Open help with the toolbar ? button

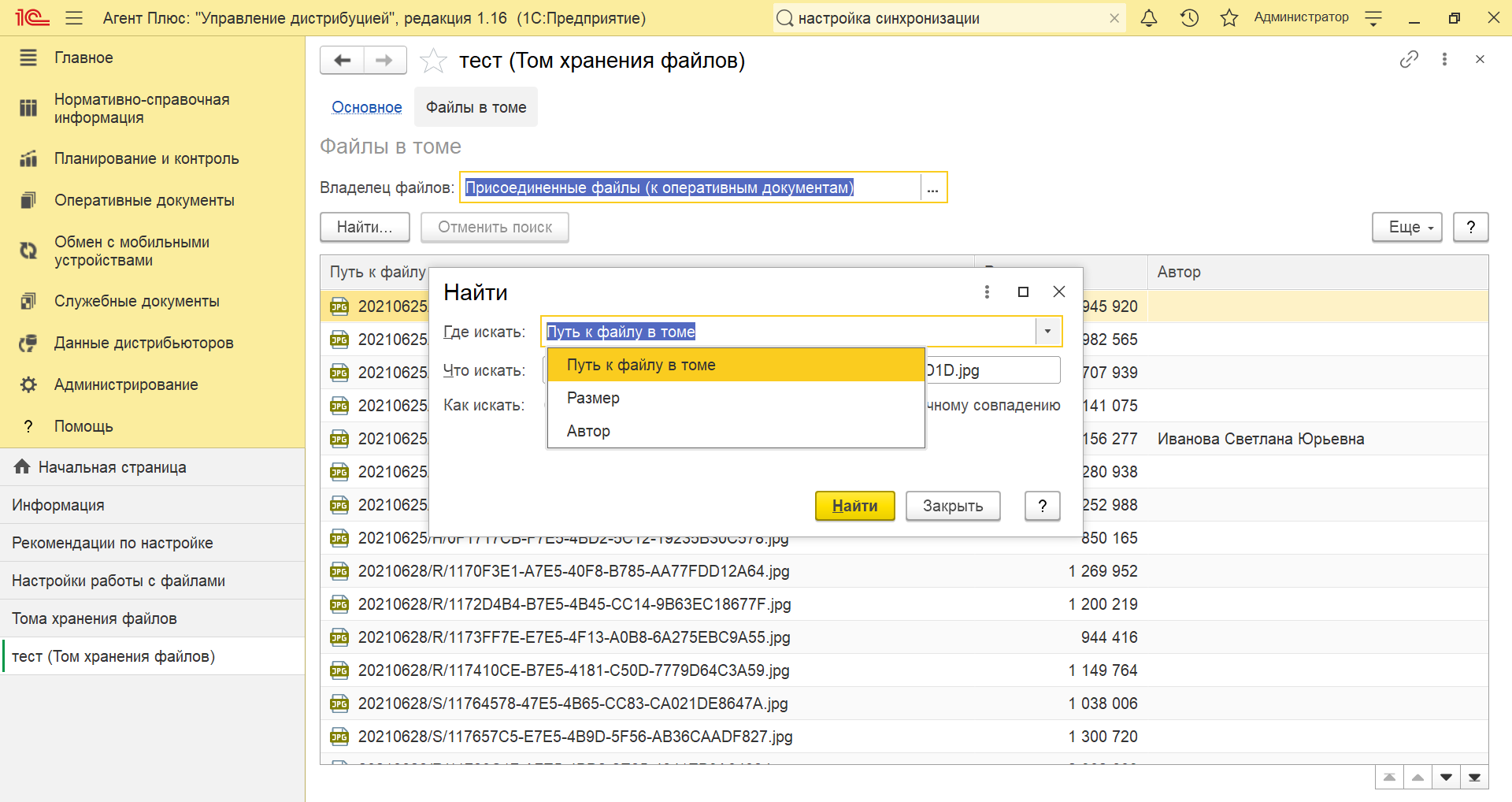tap(1470, 227)
